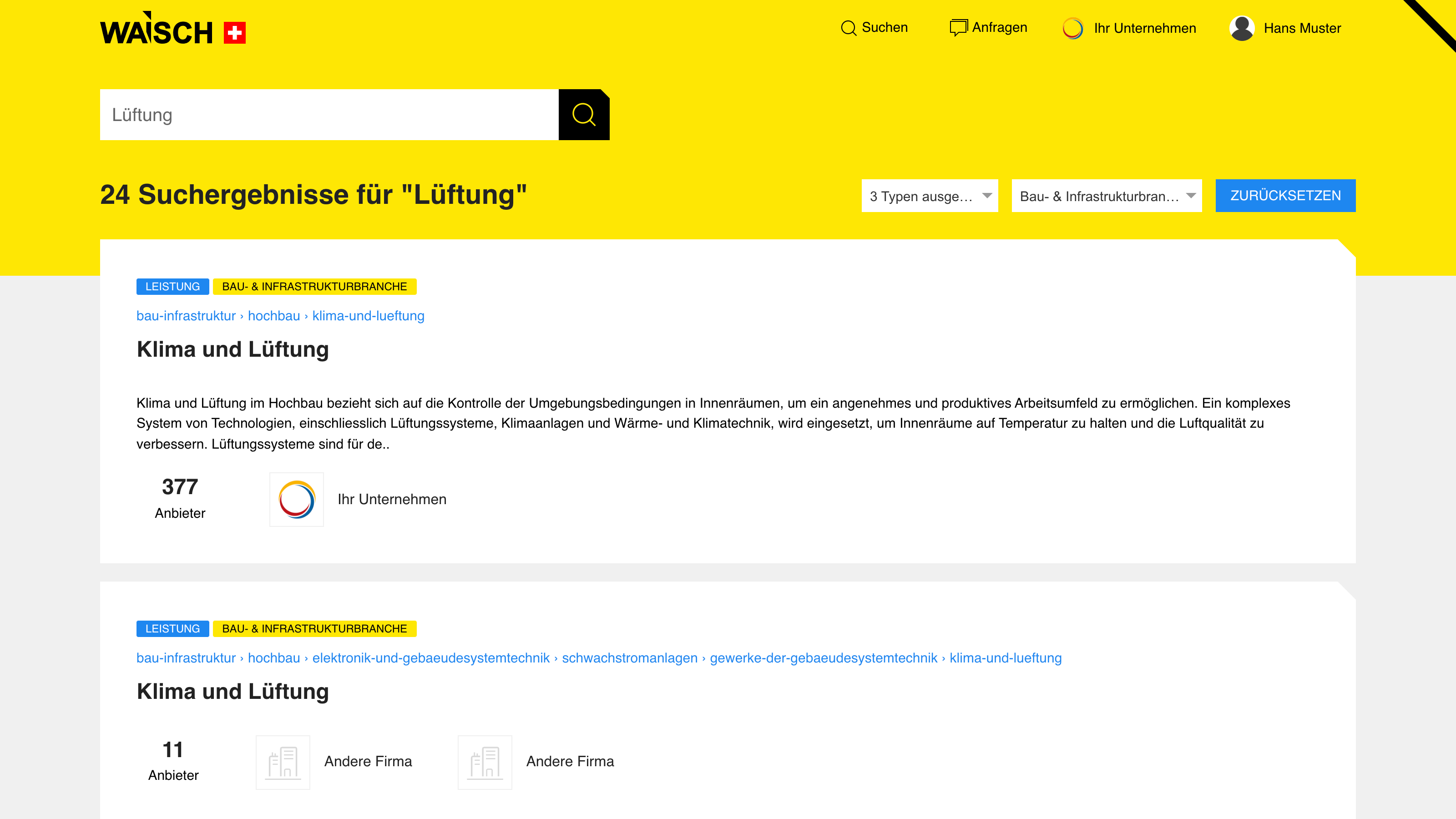Click elektronik-und-gebaeudesystemtechnik breadcrumb link

click(x=431, y=658)
